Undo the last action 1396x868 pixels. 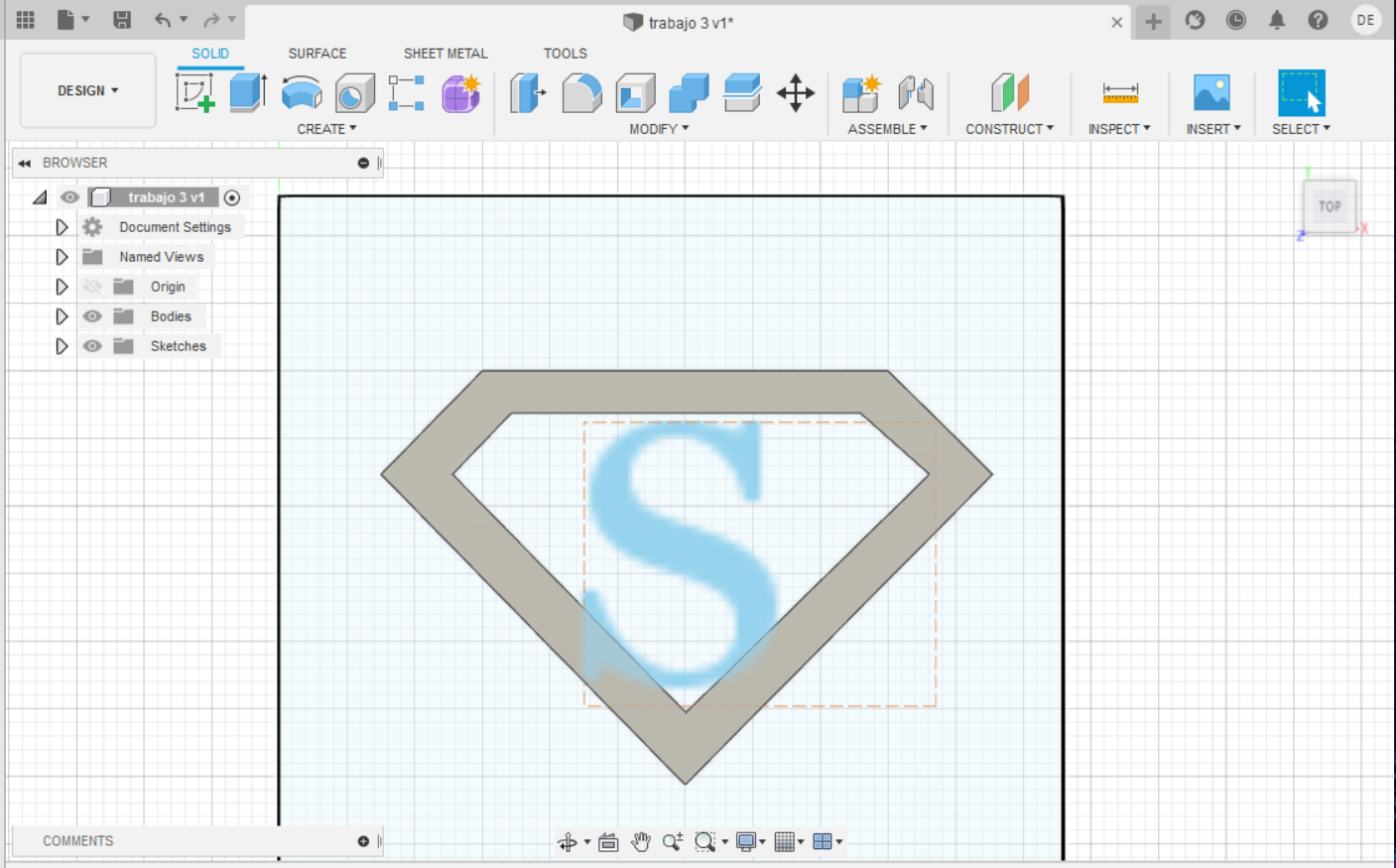pos(163,20)
